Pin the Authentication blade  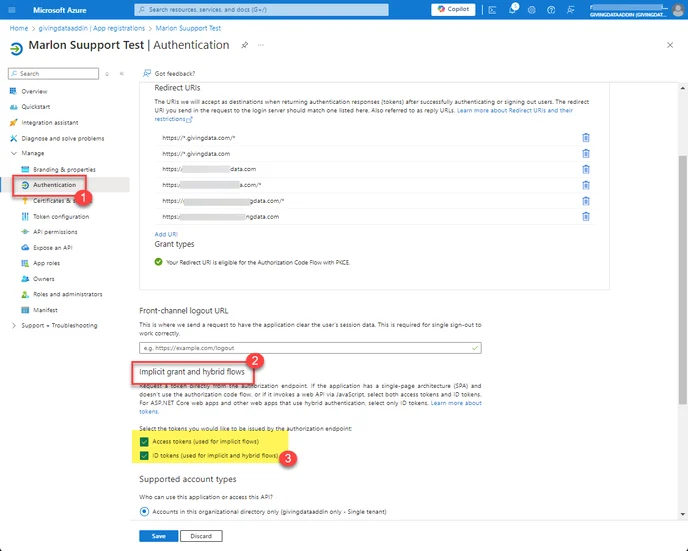[244, 45]
